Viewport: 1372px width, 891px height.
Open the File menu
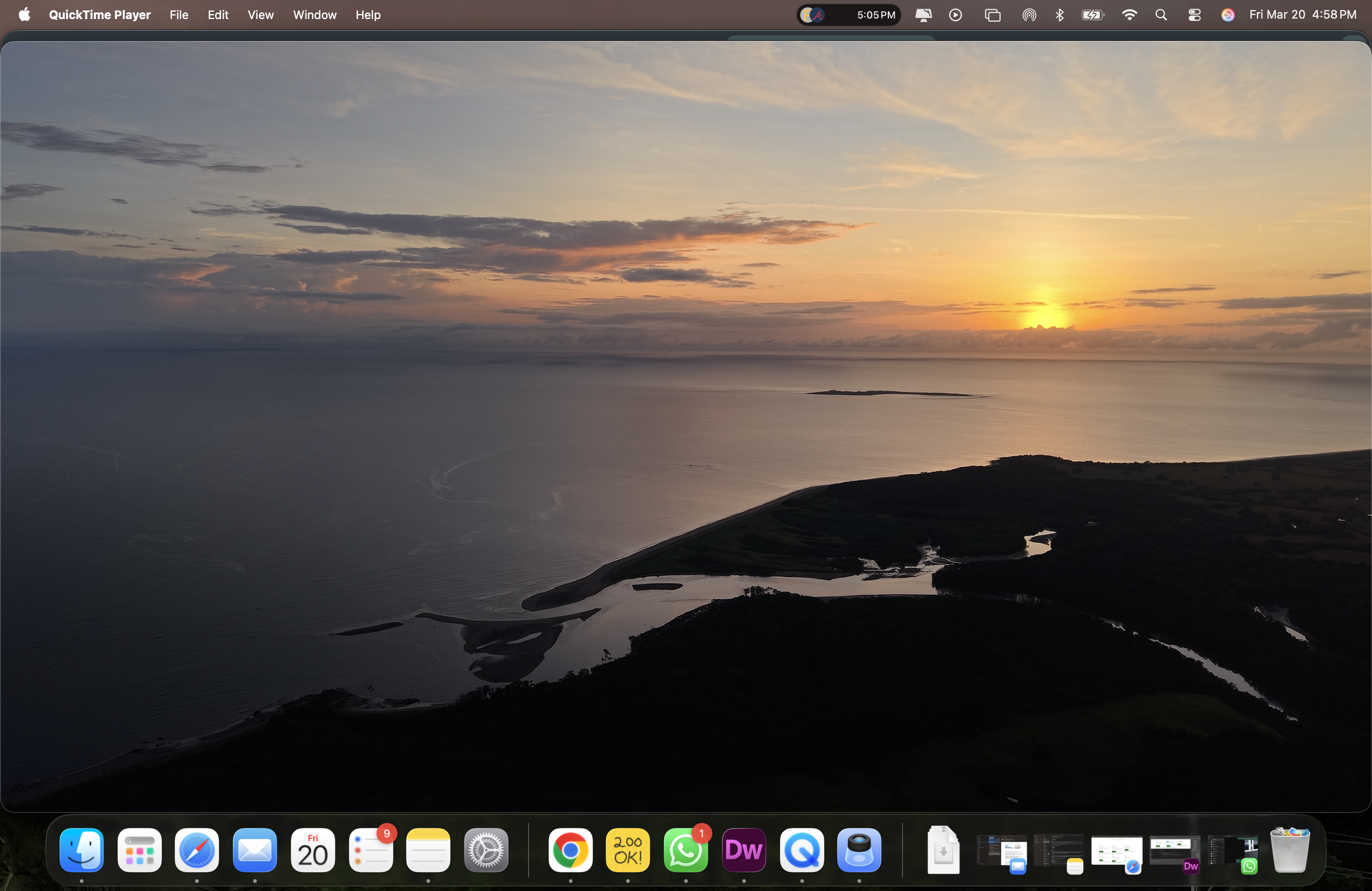tap(178, 15)
